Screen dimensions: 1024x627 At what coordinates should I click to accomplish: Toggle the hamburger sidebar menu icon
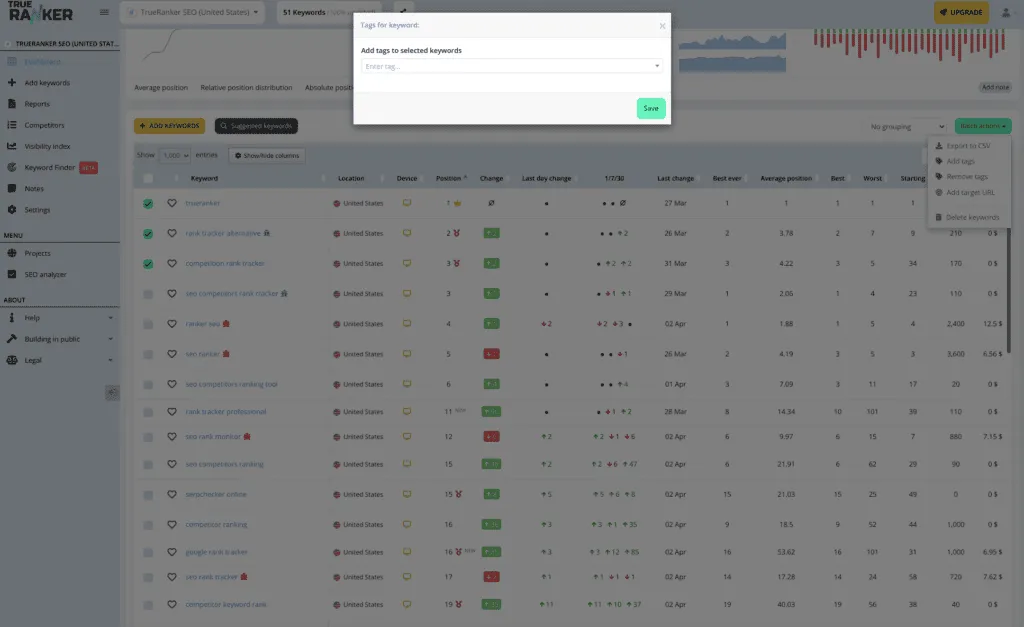104,12
